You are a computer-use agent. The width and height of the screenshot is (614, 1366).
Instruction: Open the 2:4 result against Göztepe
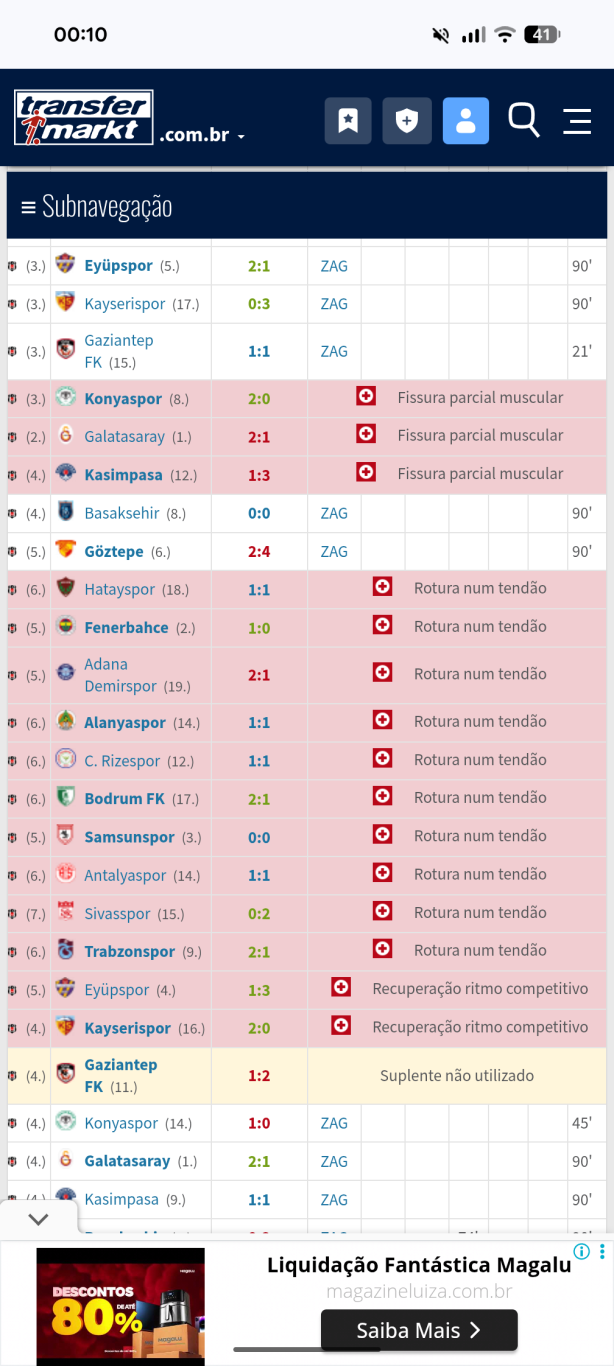259,552
